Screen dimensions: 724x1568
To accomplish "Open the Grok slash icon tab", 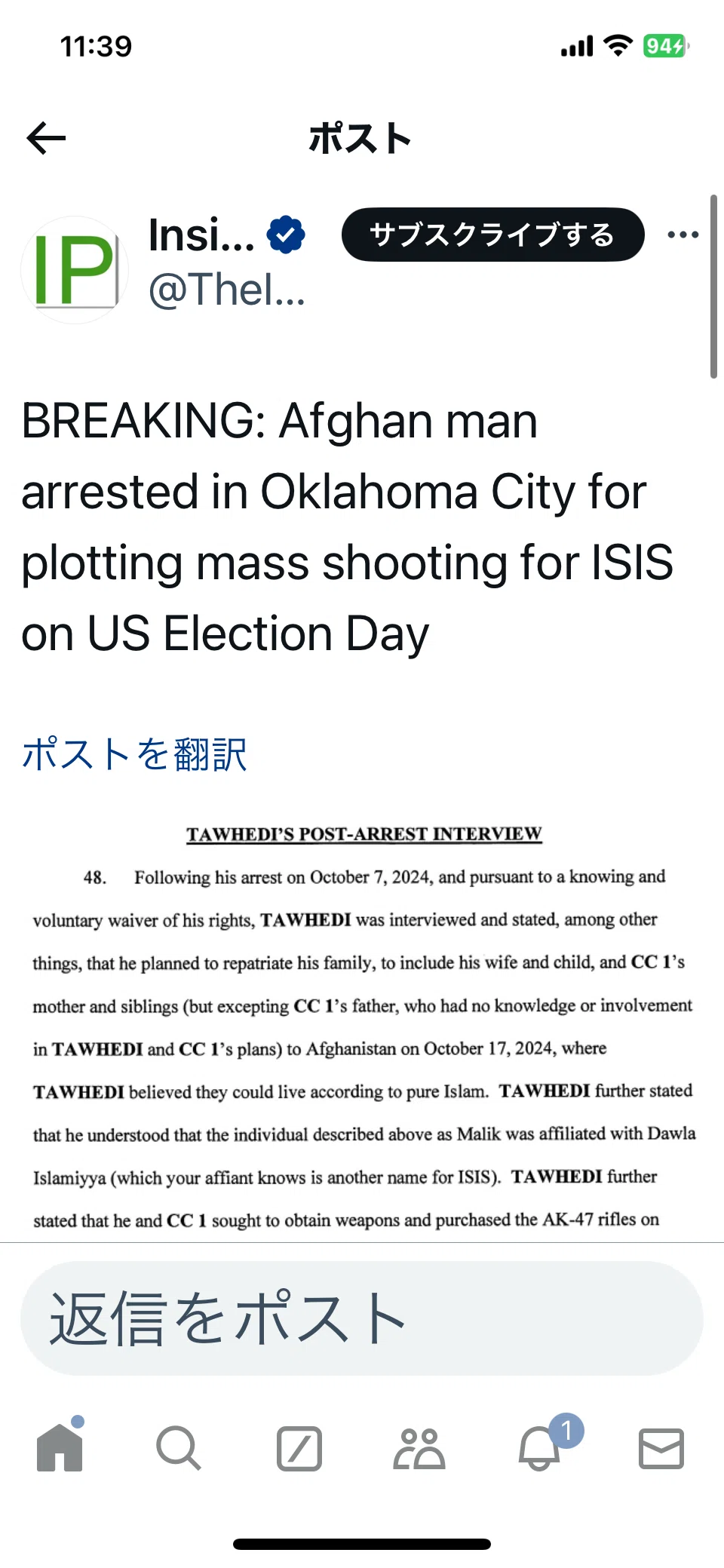I will coord(299,1448).
